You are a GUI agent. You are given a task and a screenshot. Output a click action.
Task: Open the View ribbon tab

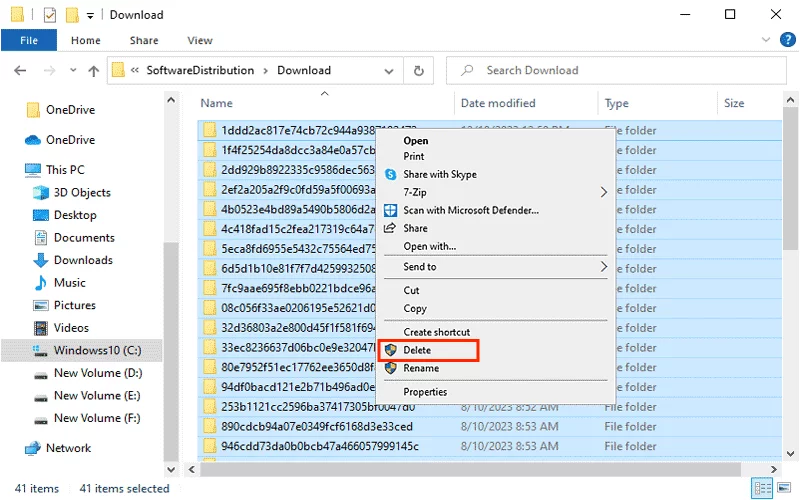tap(199, 40)
